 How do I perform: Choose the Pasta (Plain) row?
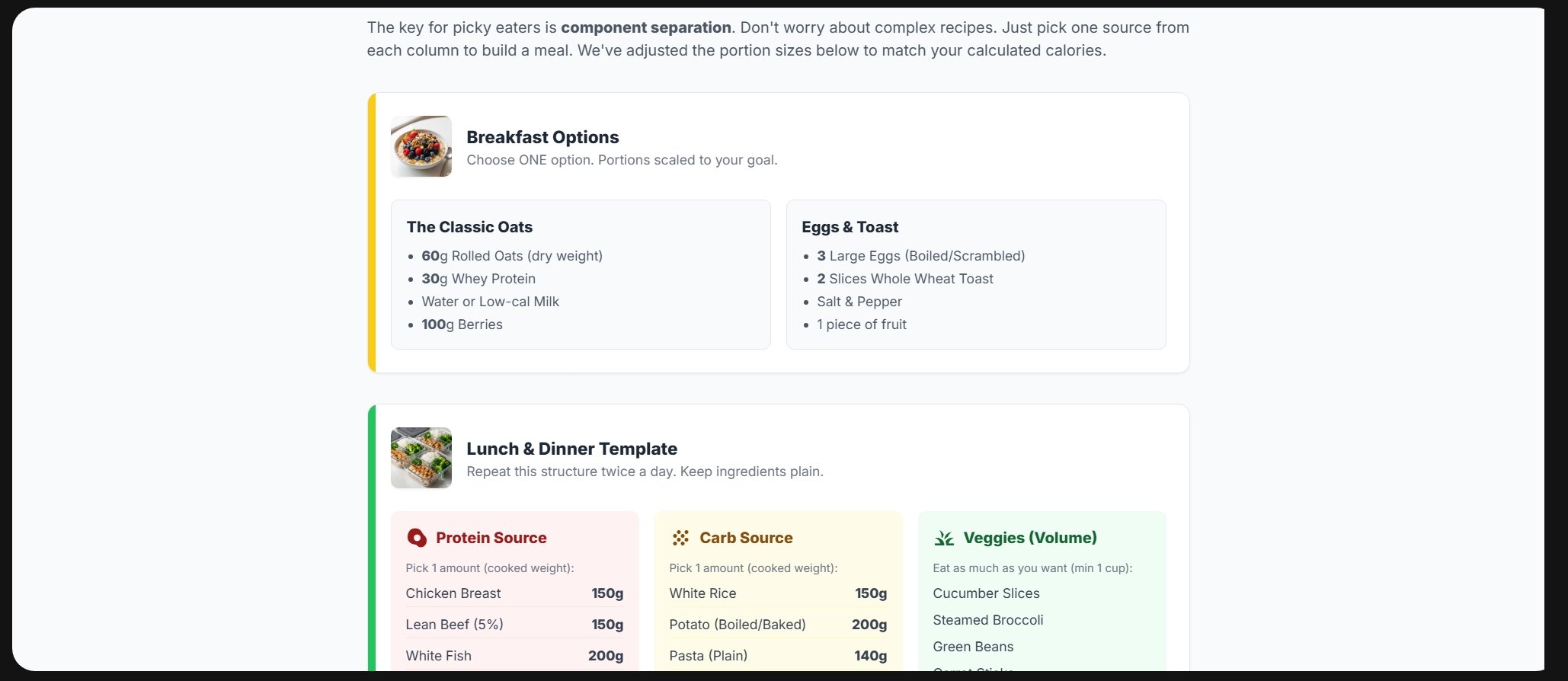[778, 656]
